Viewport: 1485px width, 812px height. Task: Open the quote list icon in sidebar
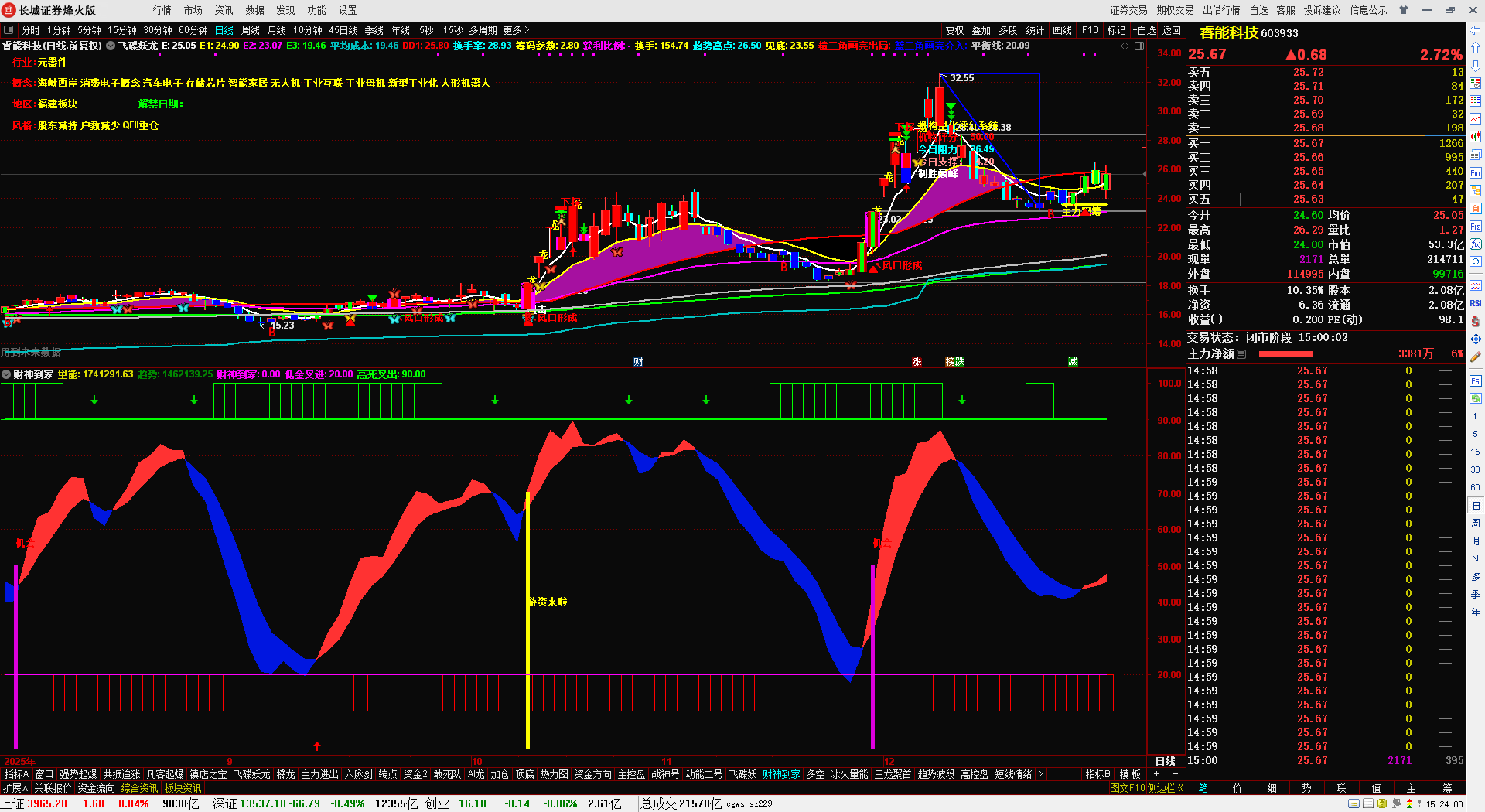[x=1476, y=84]
